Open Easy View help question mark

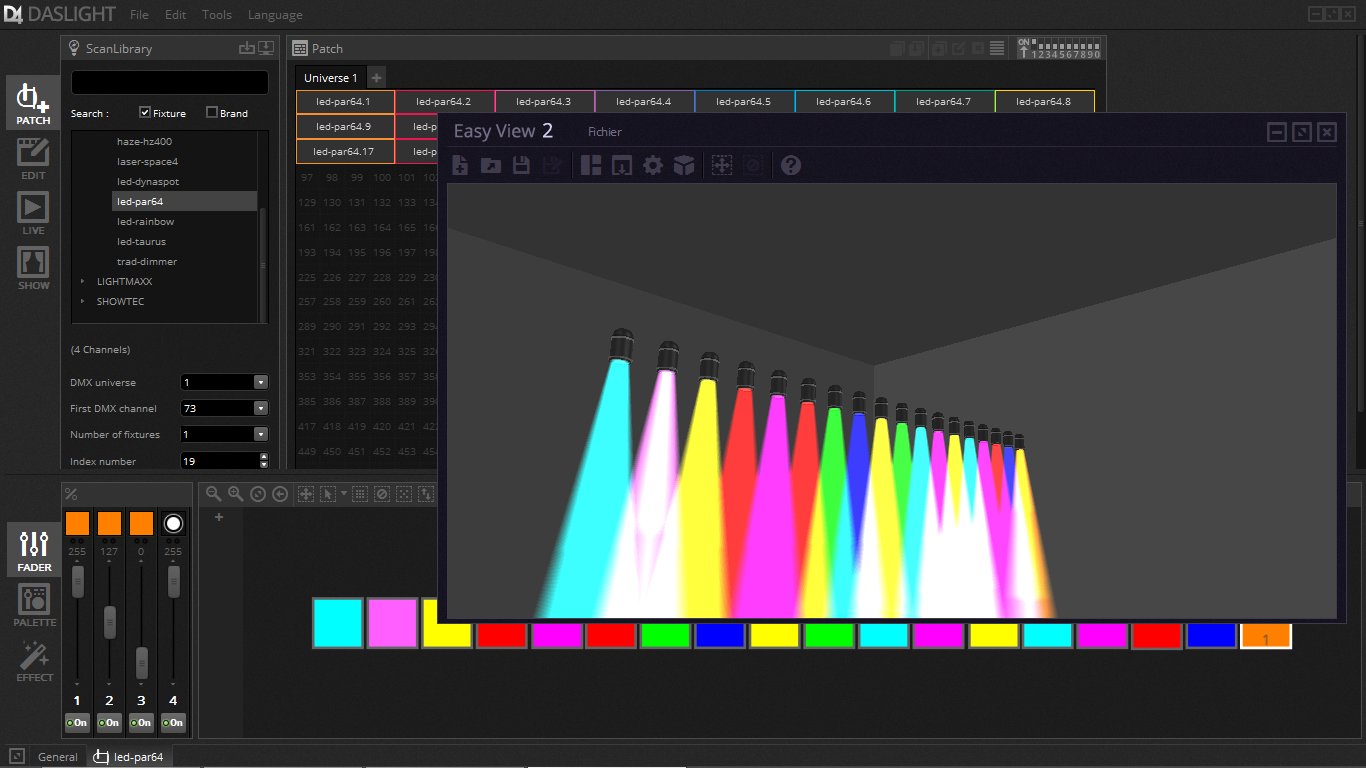[x=791, y=165]
